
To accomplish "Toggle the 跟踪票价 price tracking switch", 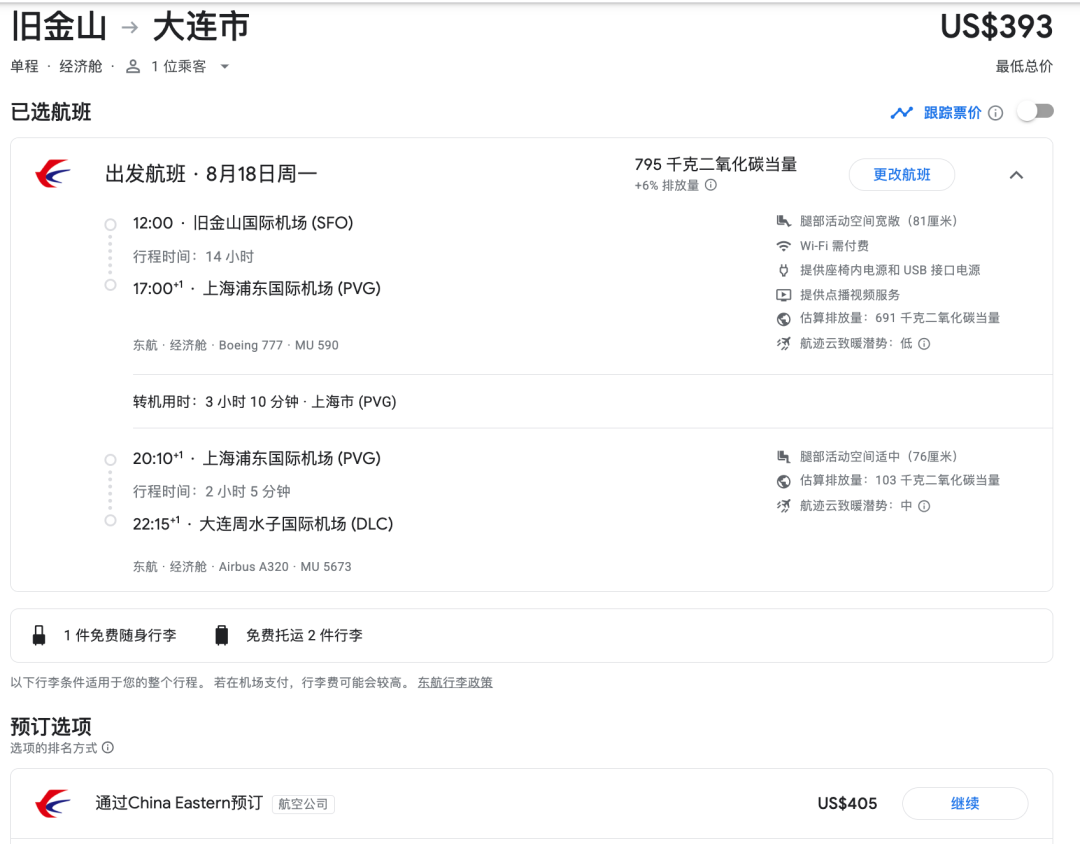I will [1035, 112].
